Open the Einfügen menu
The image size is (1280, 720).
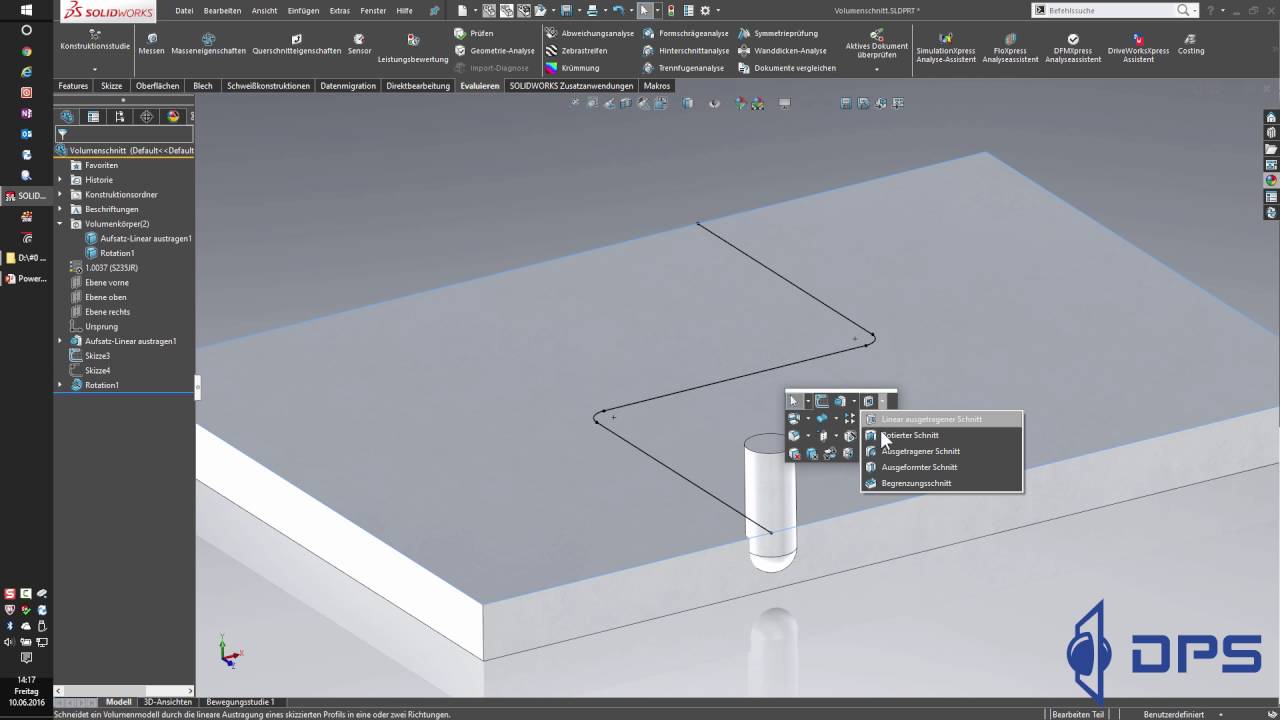tap(303, 10)
